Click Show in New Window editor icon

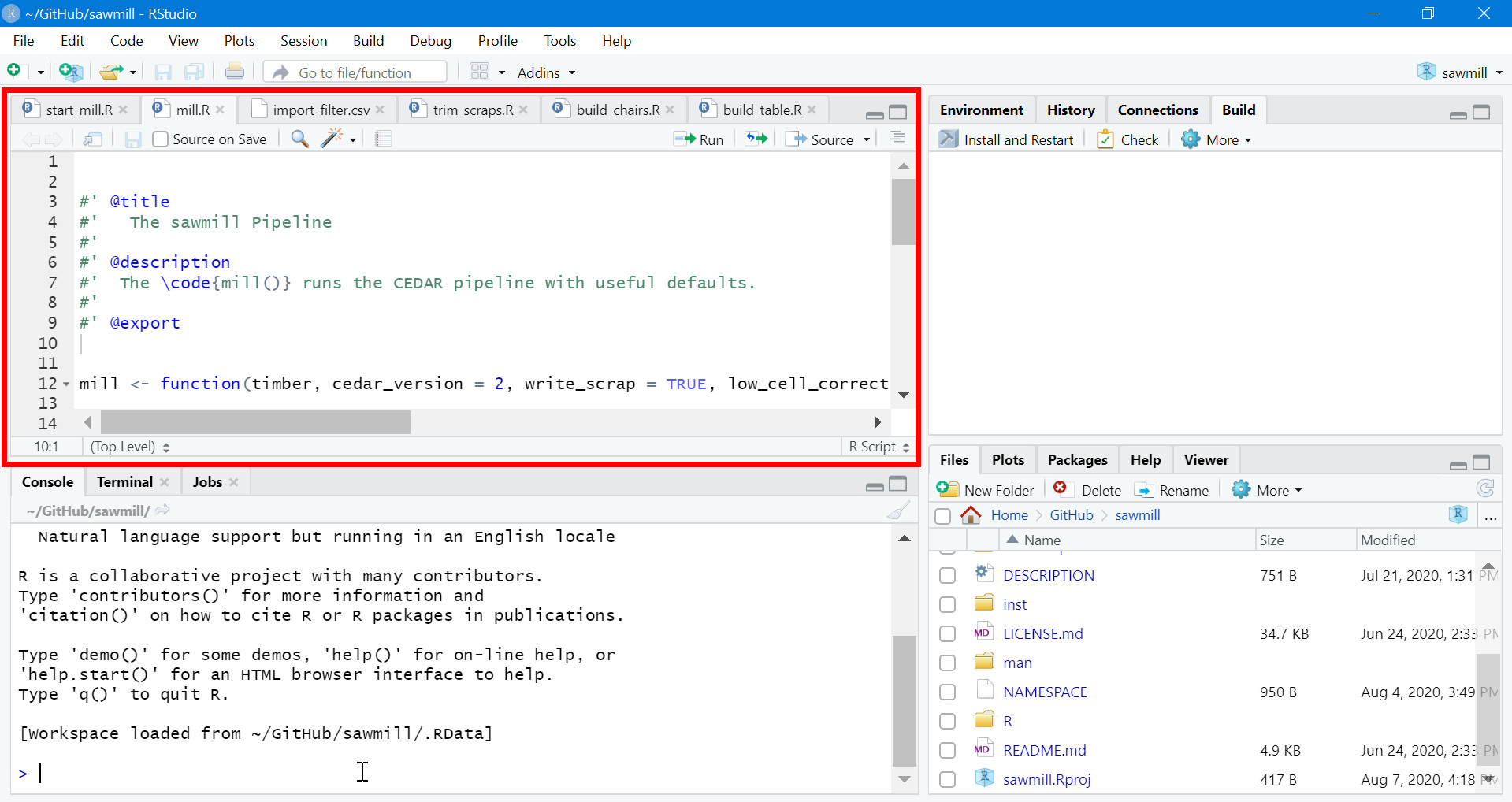point(92,139)
